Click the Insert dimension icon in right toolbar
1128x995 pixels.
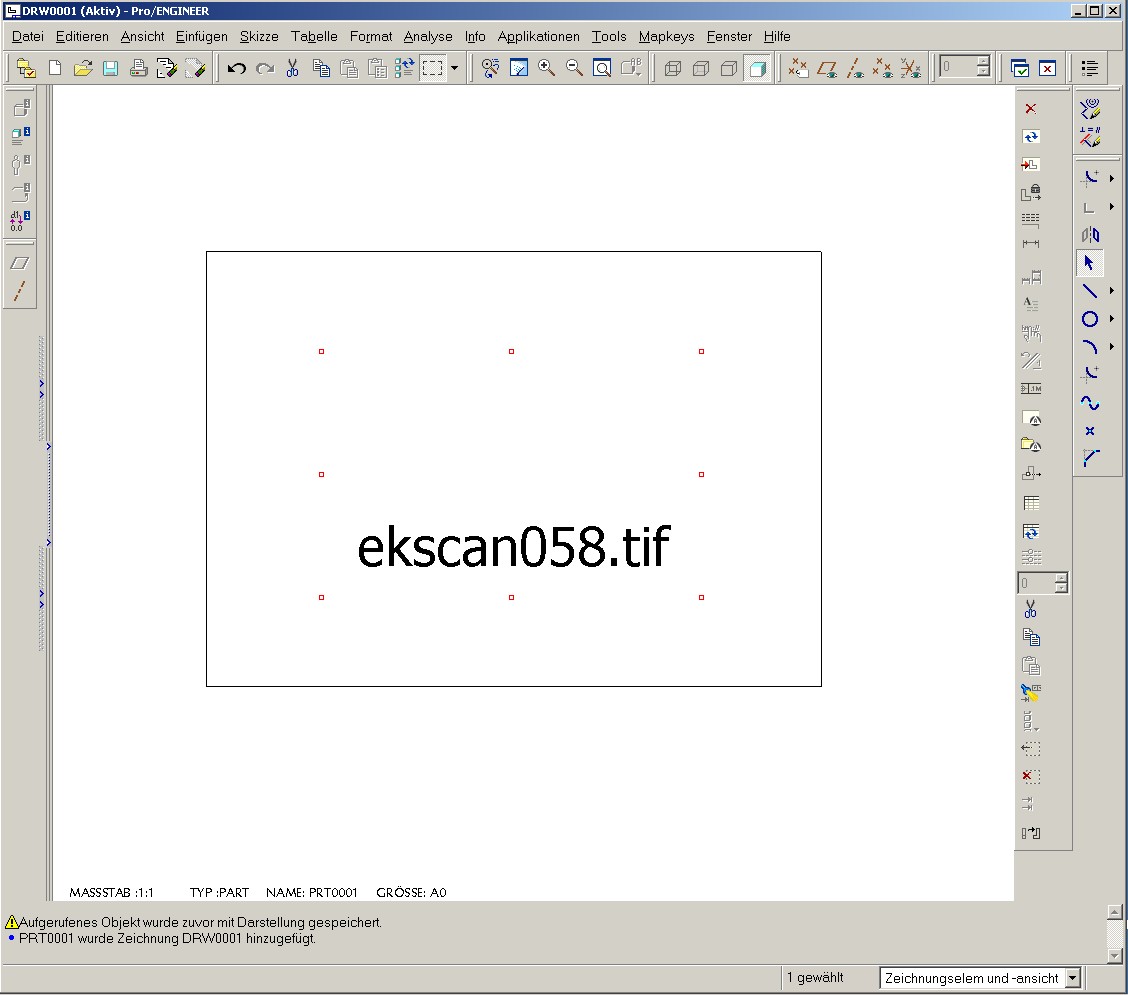pyautogui.click(x=1031, y=243)
